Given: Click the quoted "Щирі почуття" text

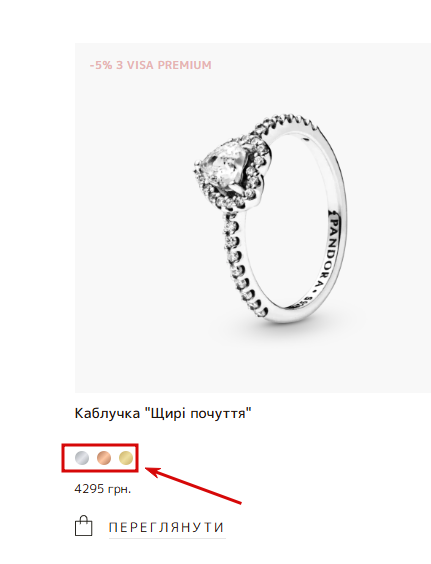Looking at the screenshot, I should pyautogui.click(x=198, y=413).
